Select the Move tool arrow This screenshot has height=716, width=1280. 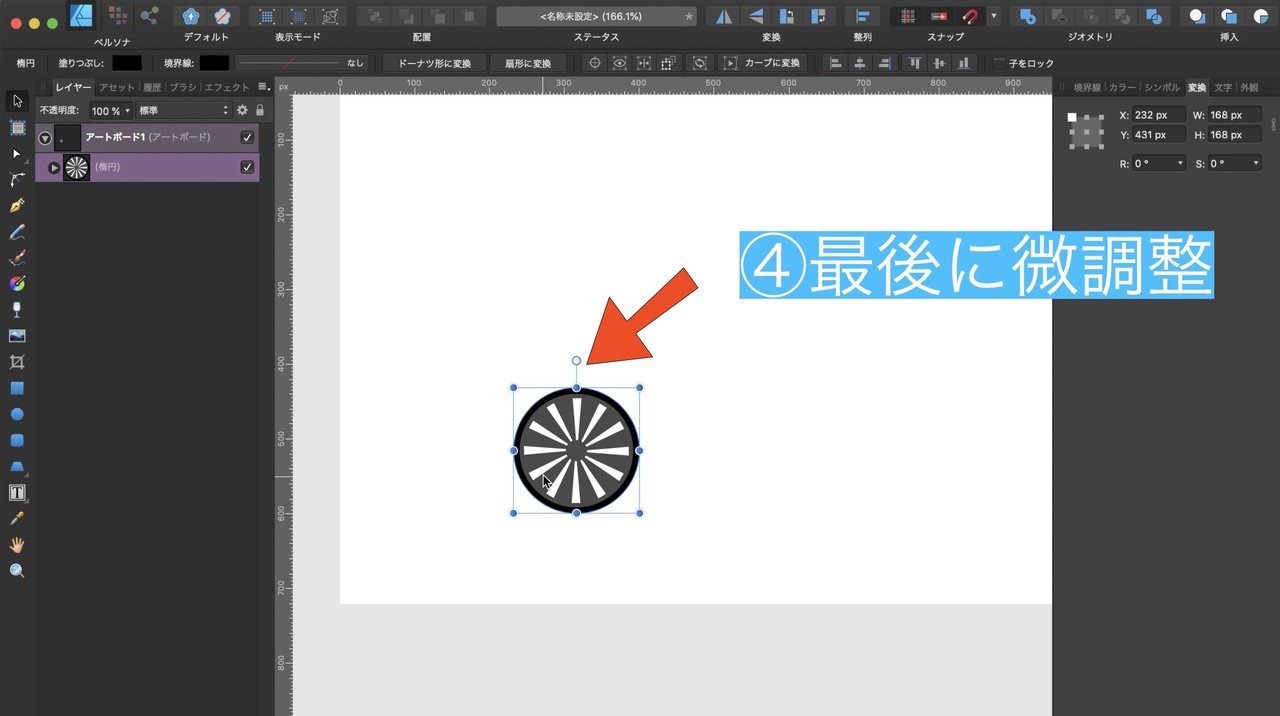17,101
